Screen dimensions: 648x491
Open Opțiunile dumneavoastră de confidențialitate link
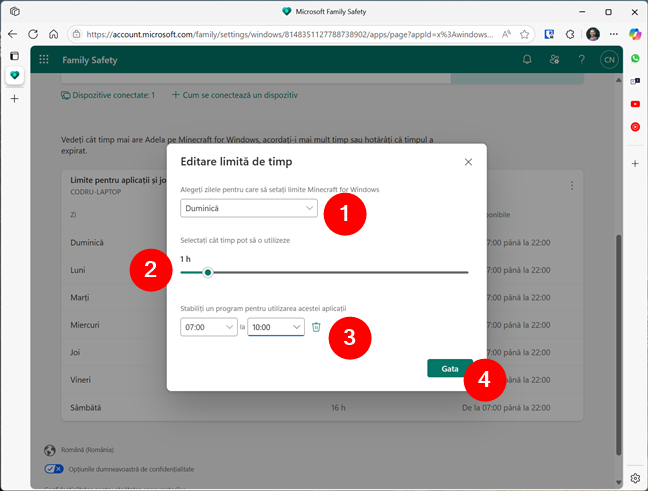coord(131,469)
